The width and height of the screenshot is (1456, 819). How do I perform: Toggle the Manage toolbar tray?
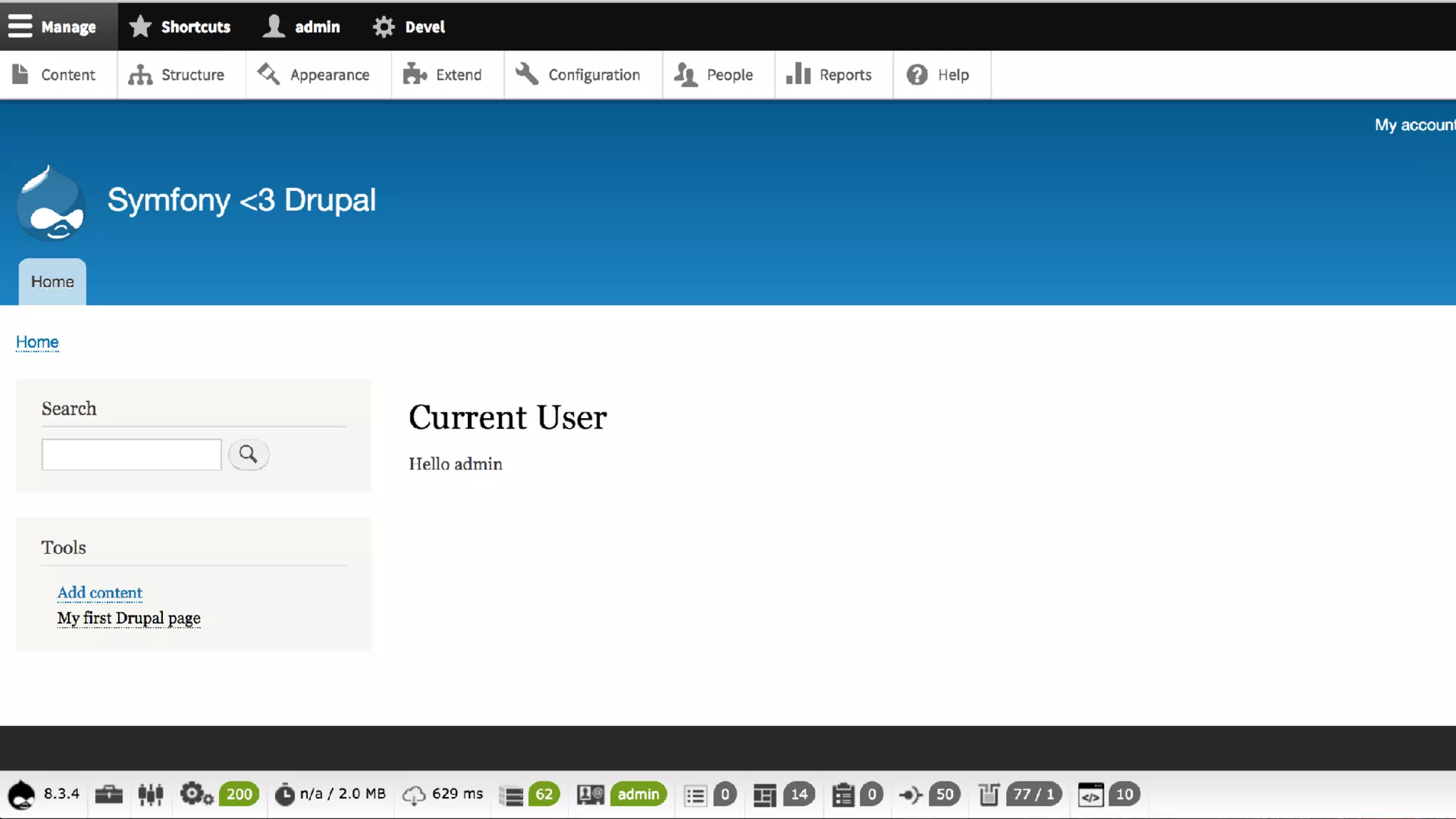[x=53, y=27]
